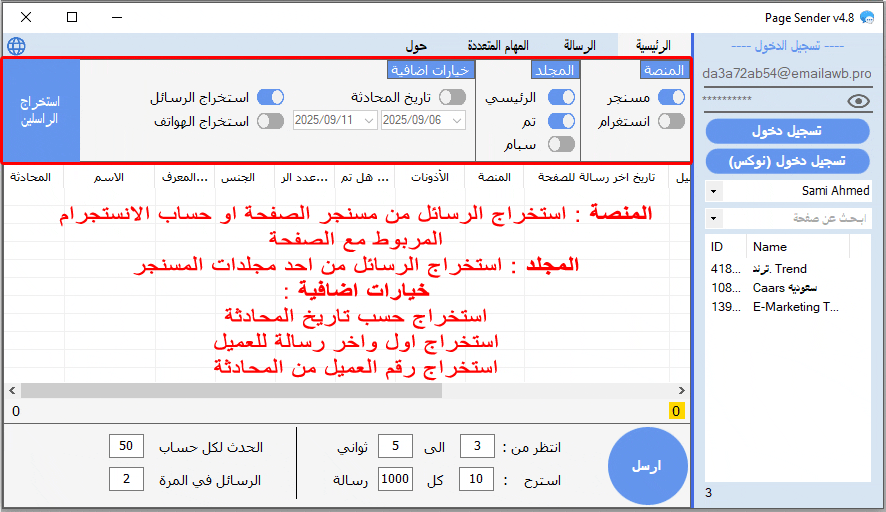The image size is (886, 512).
Task: Click the round ارسل send button
Action: 648,466
